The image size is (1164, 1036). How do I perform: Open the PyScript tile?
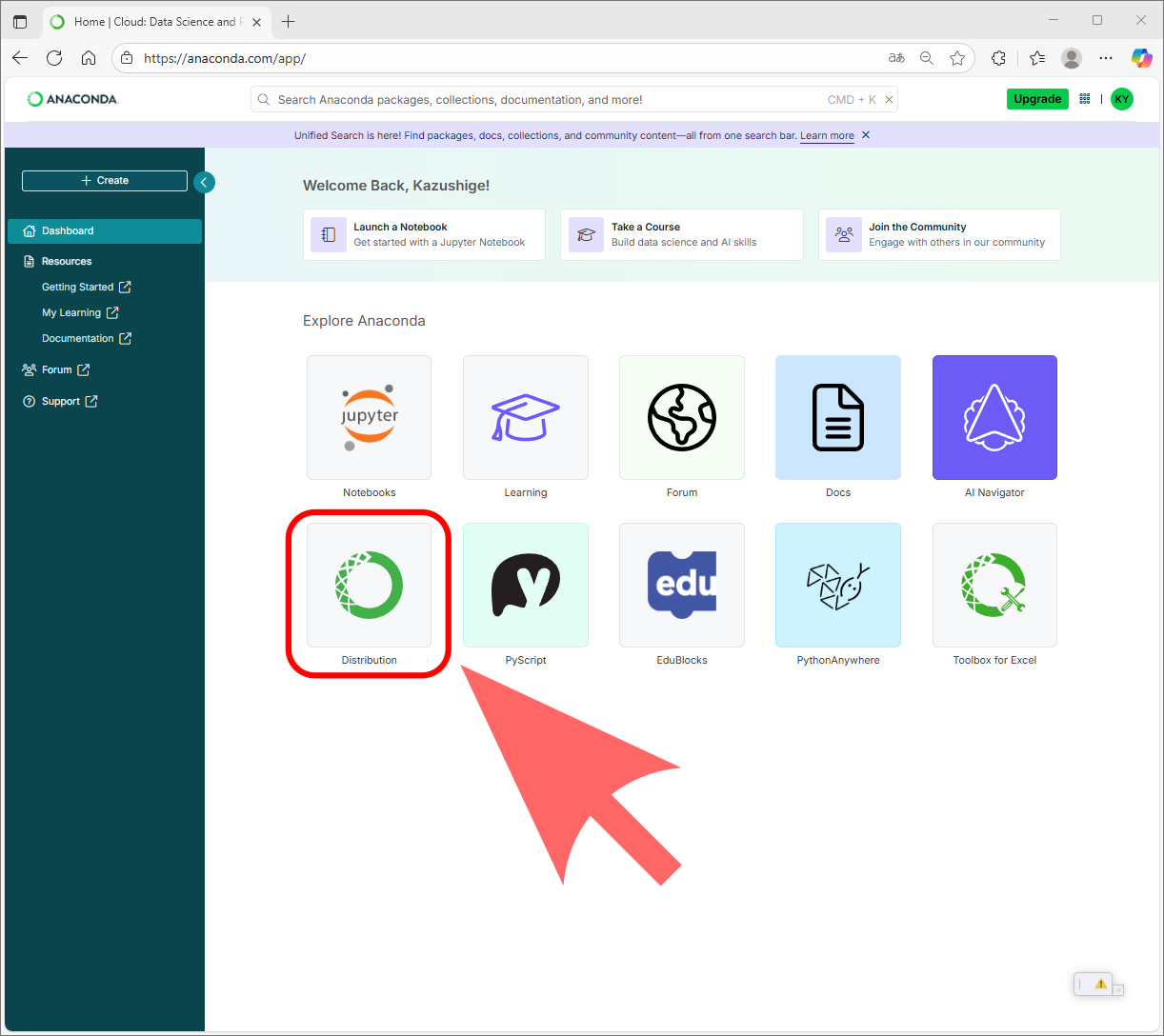pos(525,585)
